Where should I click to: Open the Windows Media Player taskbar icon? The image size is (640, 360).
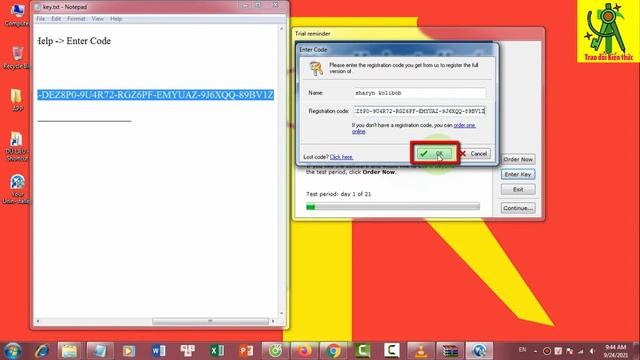129,351
